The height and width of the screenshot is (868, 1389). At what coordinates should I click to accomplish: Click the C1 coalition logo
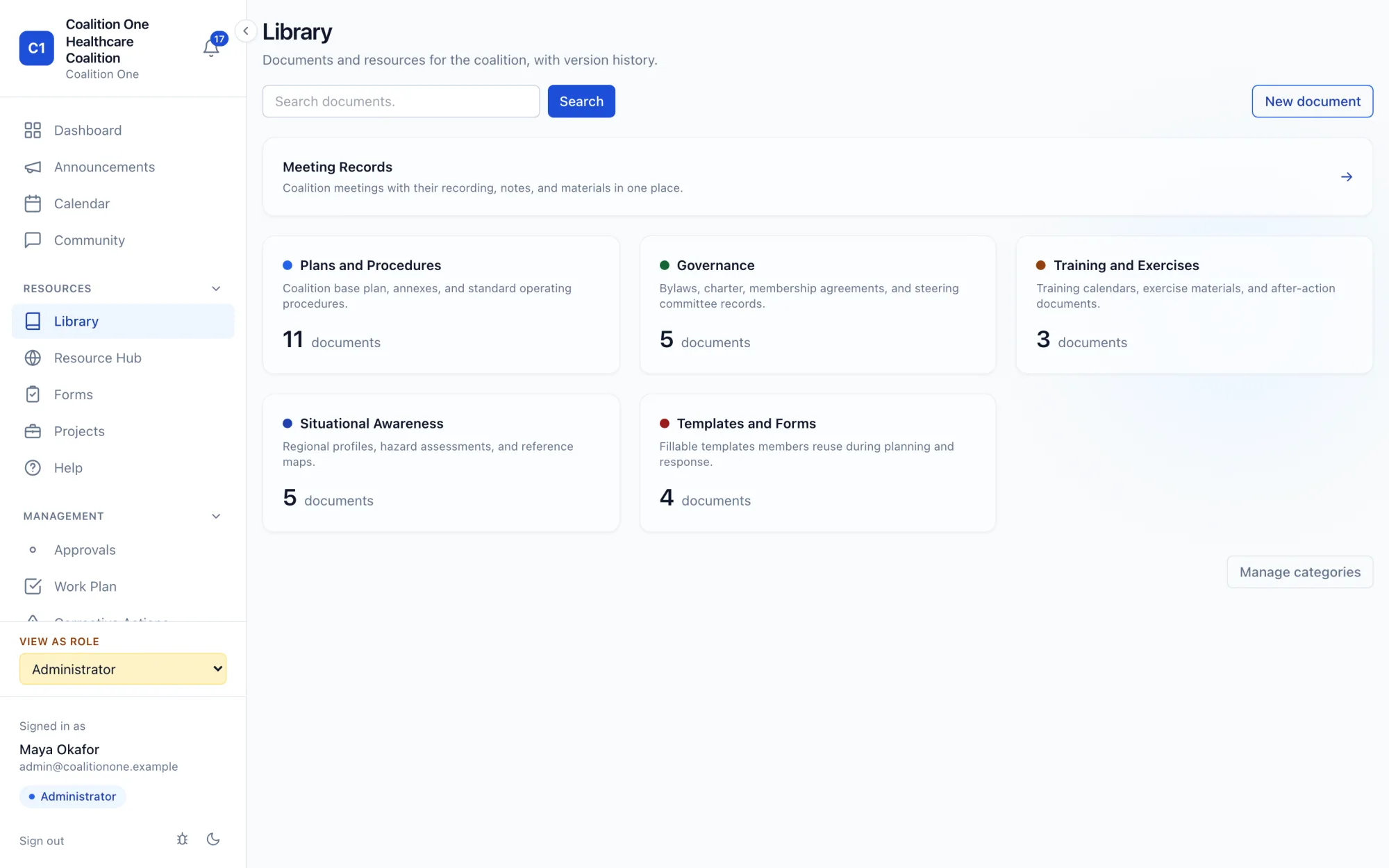coord(37,48)
